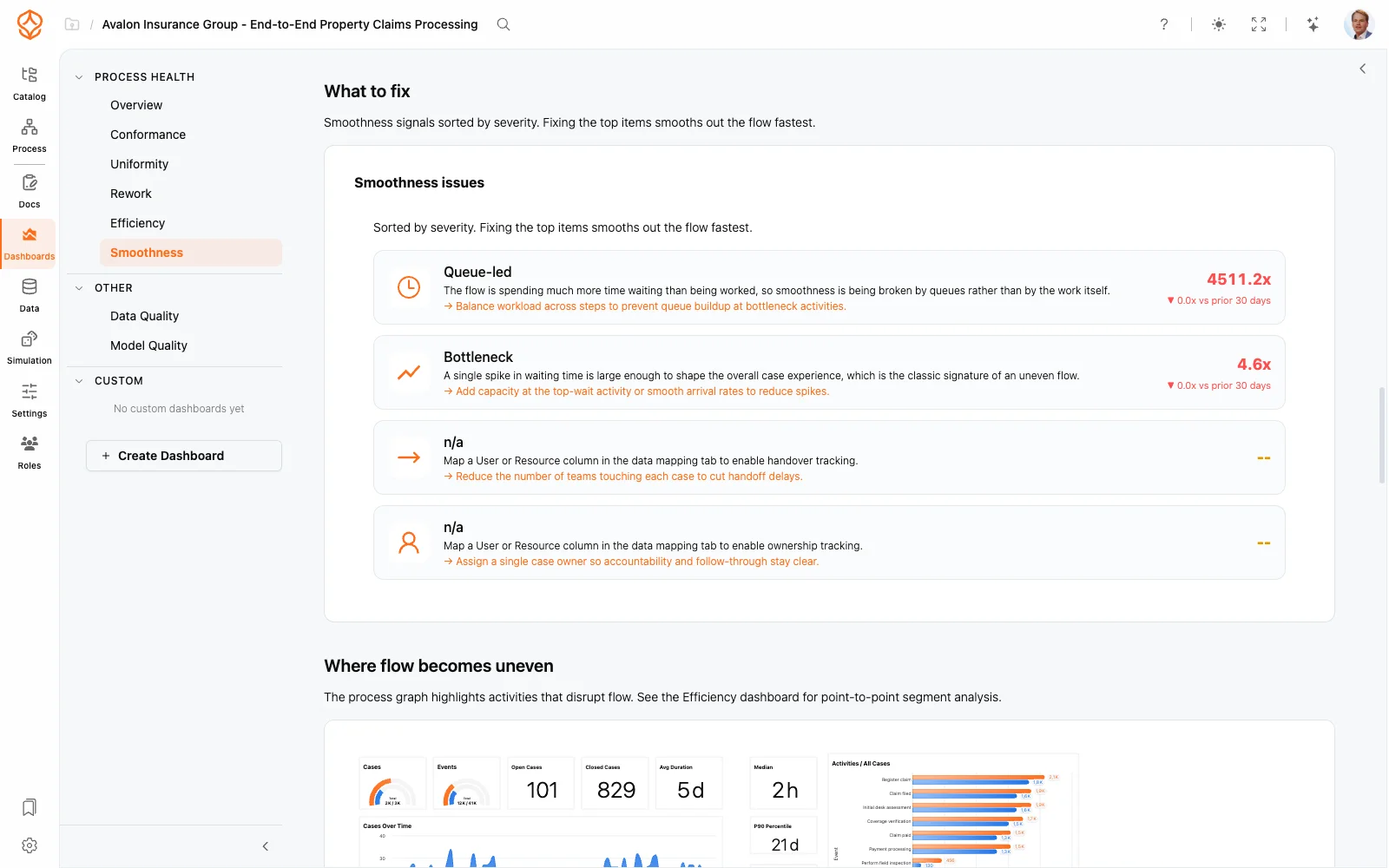The image size is (1389, 868).
Task: Click the search magnifier icon in header
Action: (504, 24)
